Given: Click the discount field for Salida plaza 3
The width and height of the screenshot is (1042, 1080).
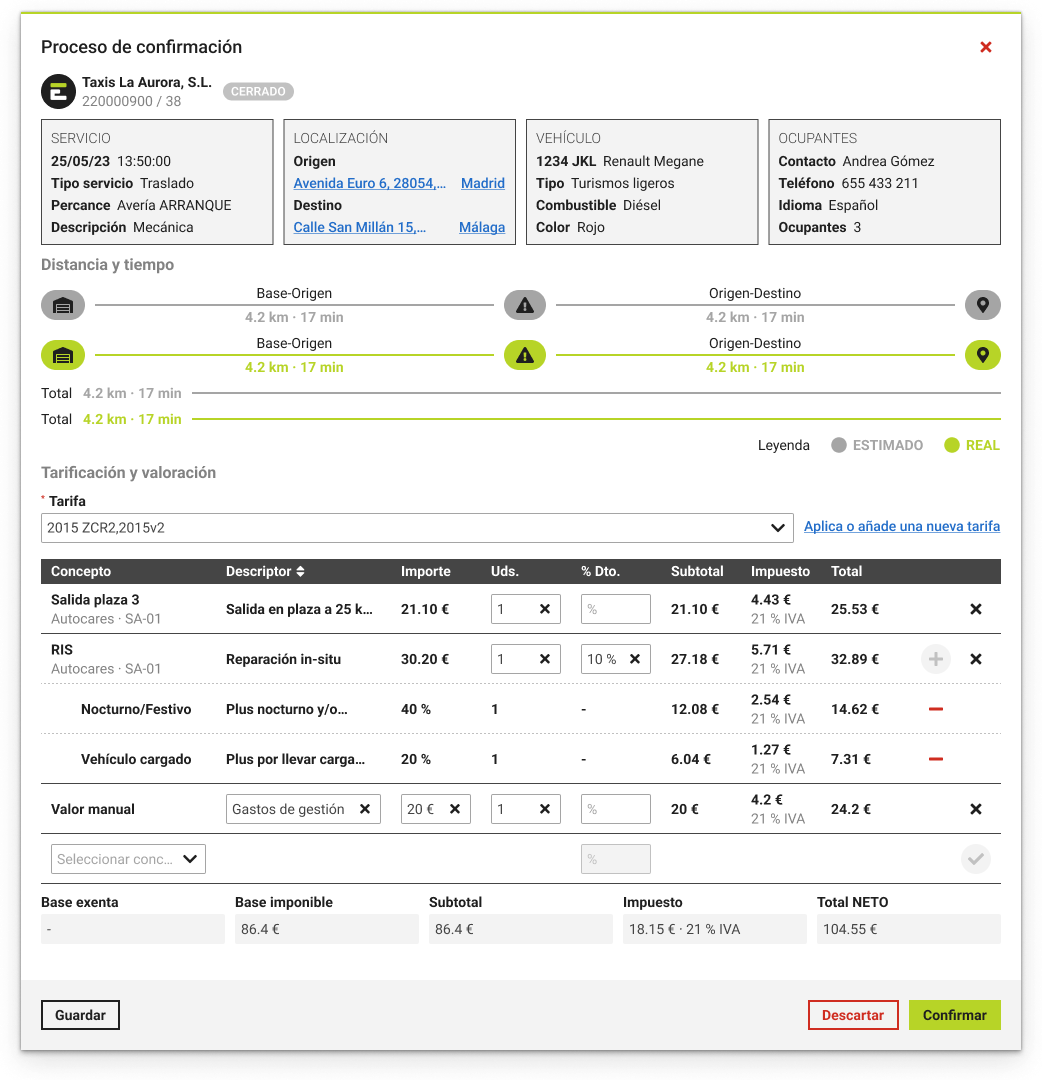Looking at the screenshot, I should (616, 609).
